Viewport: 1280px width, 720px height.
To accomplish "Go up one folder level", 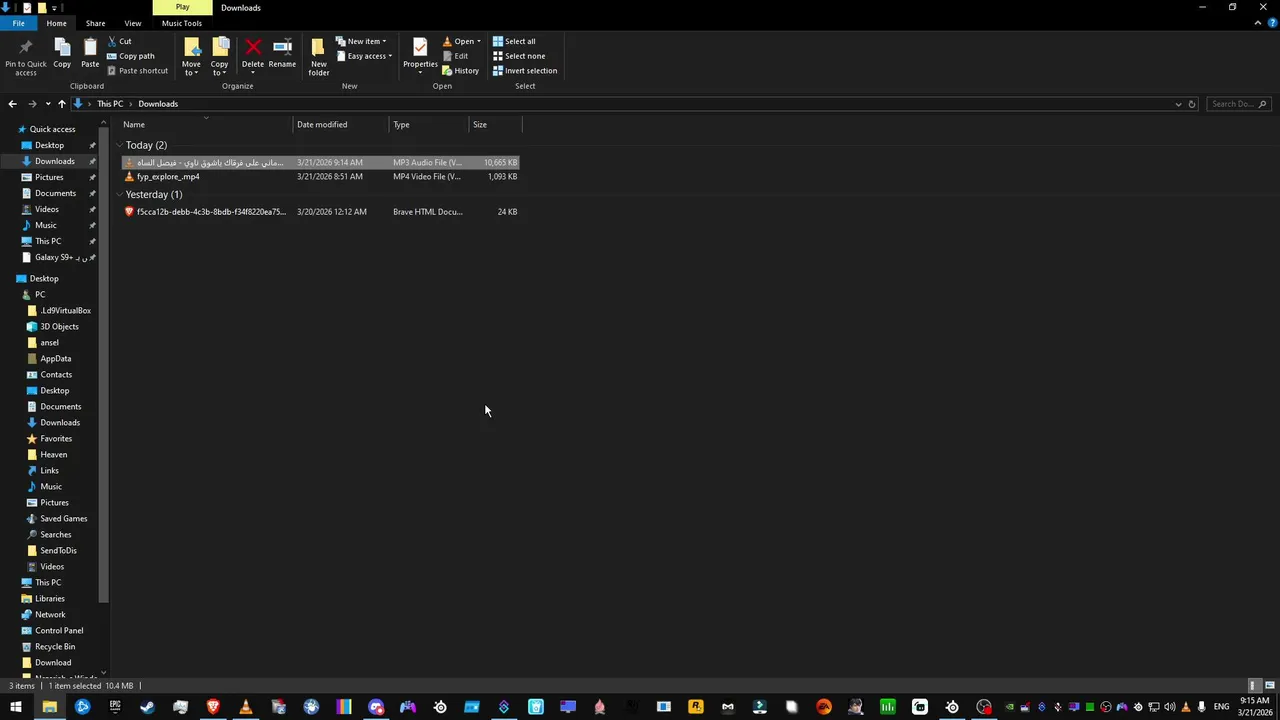I will [61, 104].
